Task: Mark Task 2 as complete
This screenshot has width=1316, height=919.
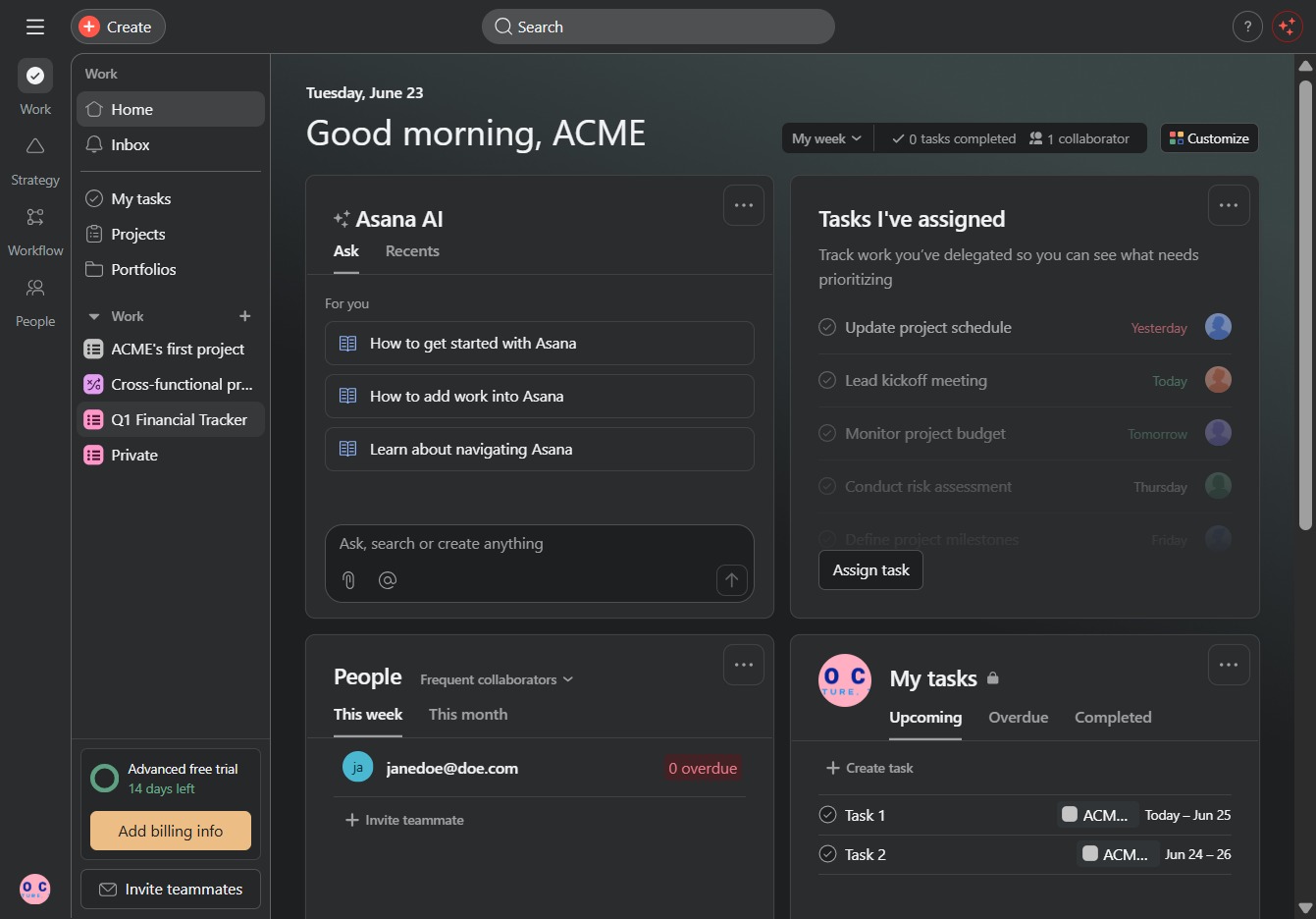Action: point(827,854)
